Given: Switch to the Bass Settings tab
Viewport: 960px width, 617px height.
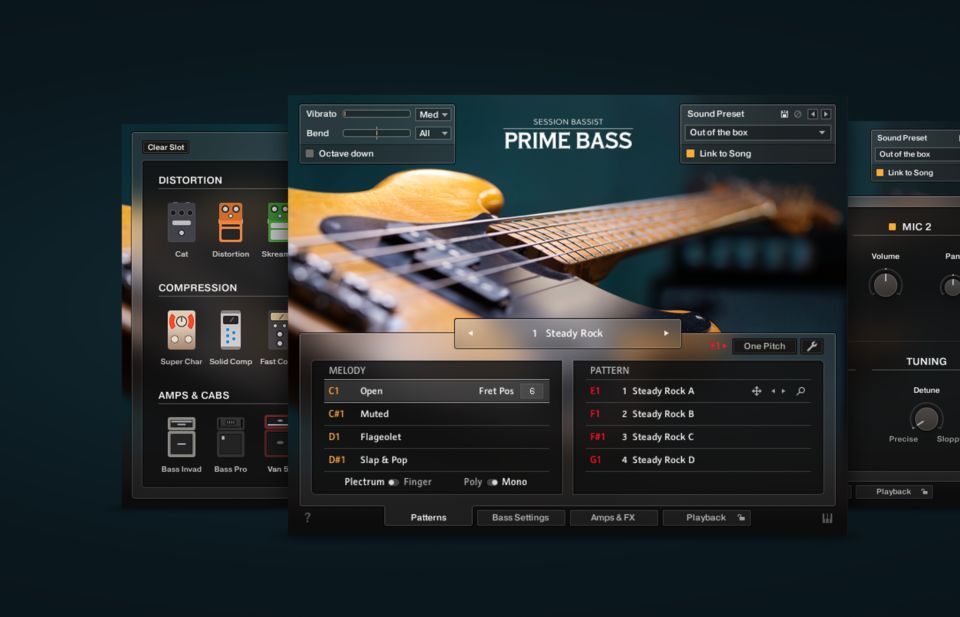Looking at the screenshot, I should pyautogui.click(x=520, y=517).
